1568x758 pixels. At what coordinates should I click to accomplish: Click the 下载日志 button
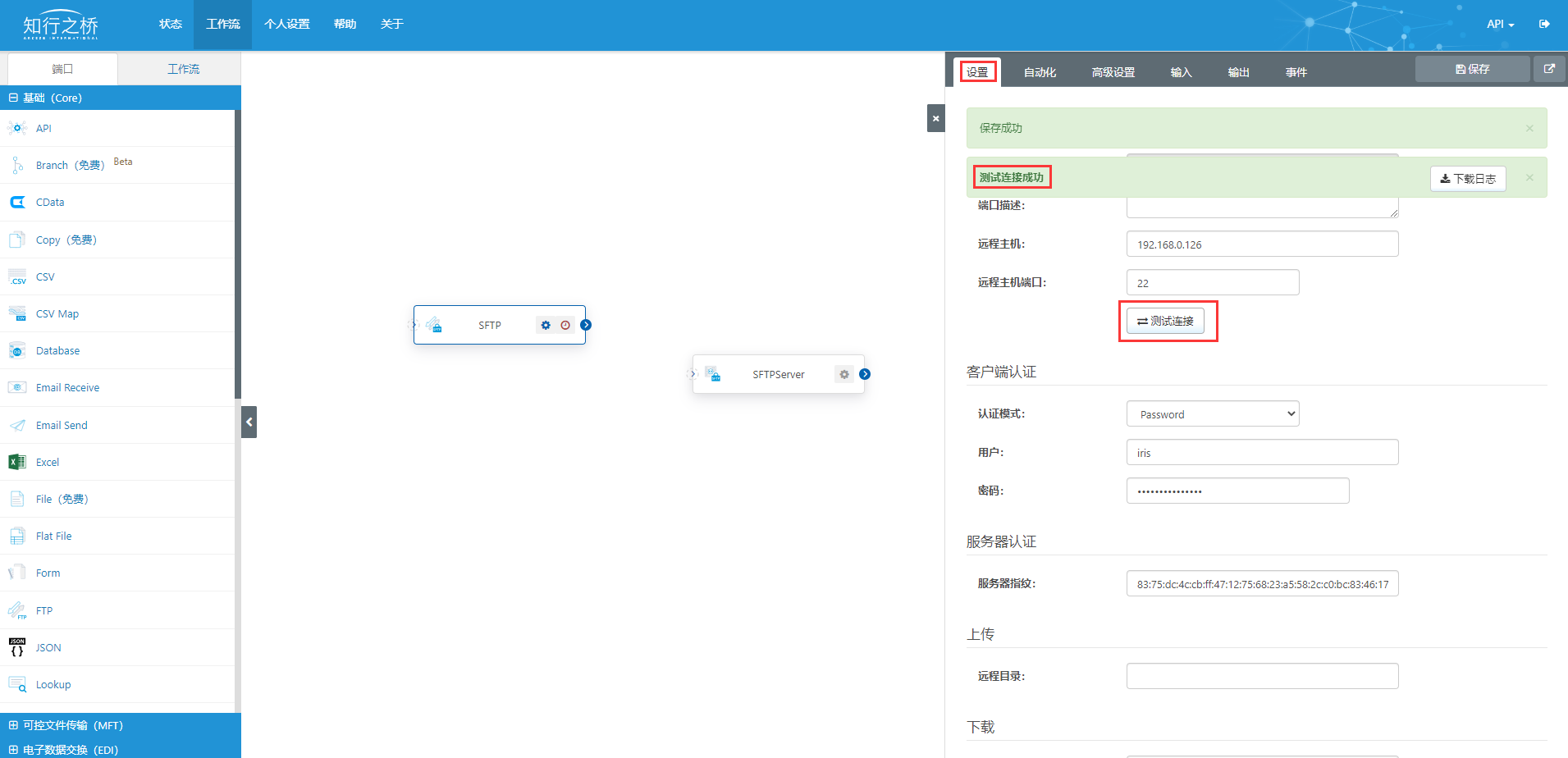tap(1467, 178)
